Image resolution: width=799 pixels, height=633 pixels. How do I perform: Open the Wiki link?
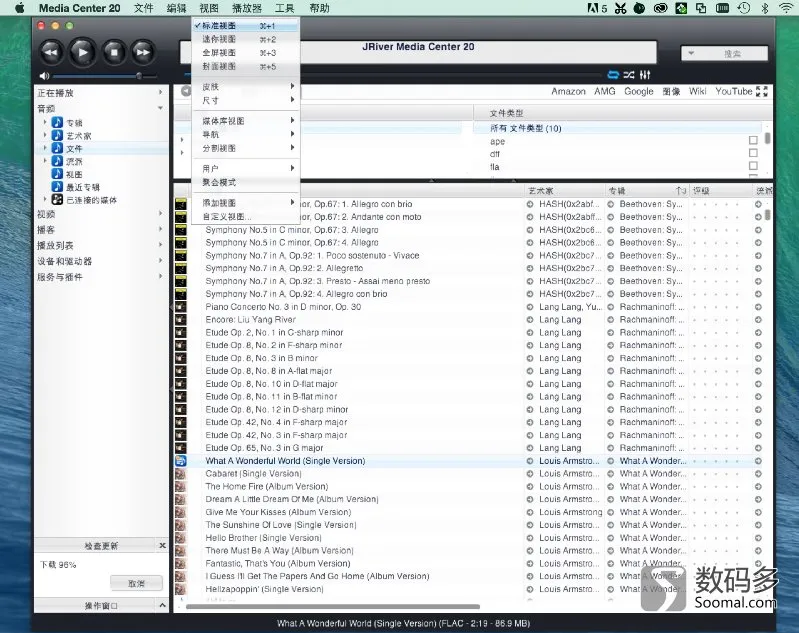[x=697, y=91]
